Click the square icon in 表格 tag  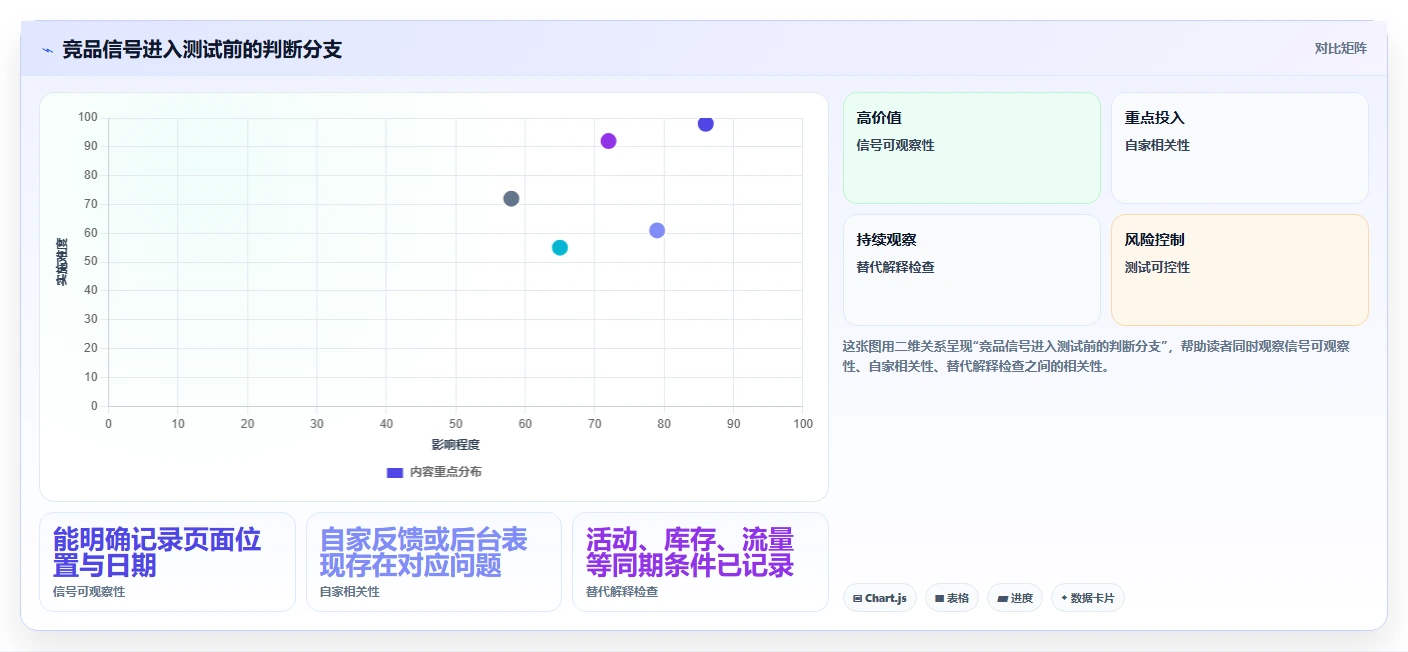click(940, 598)
